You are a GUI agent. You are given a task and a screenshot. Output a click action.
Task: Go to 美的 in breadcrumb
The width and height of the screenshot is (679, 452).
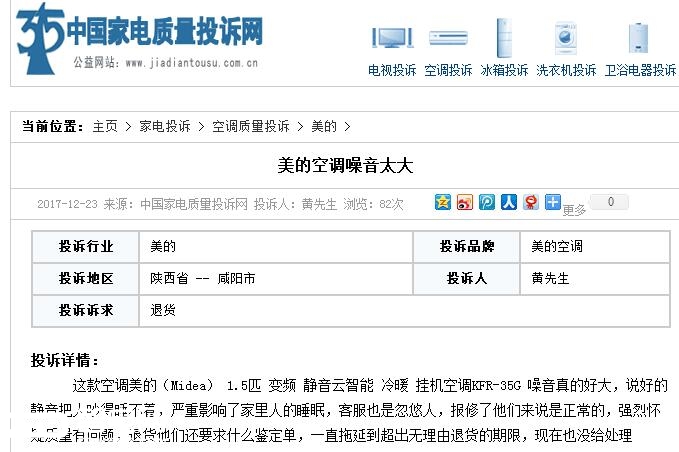[x=324, y=126]
